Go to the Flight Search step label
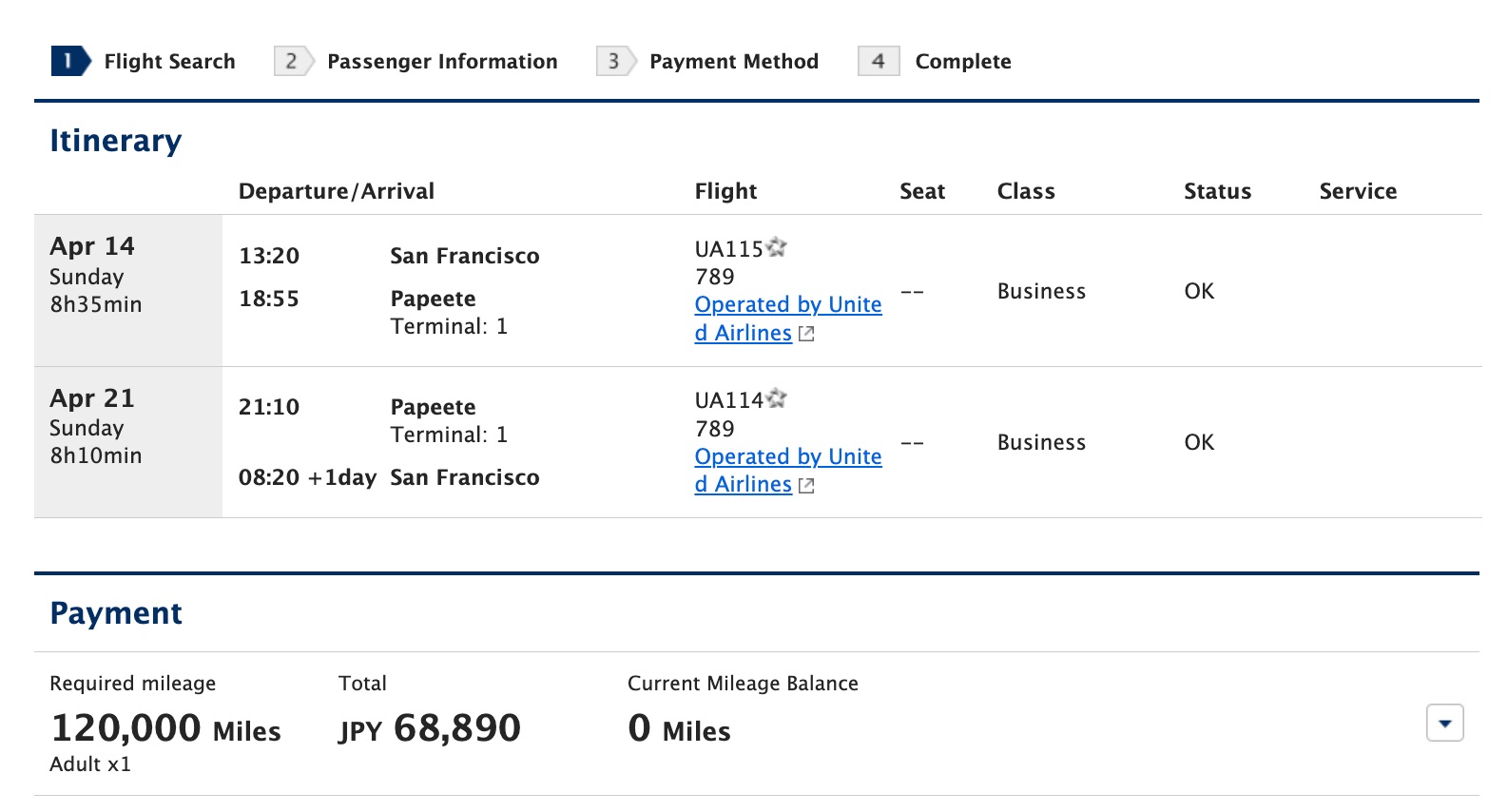Image resolution: width=1508 pixels, height=812 pixels. 169,61
